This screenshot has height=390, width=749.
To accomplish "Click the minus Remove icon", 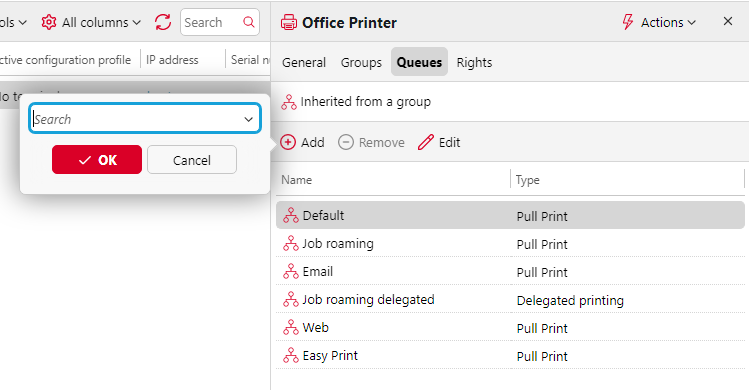I will [346, 142].
